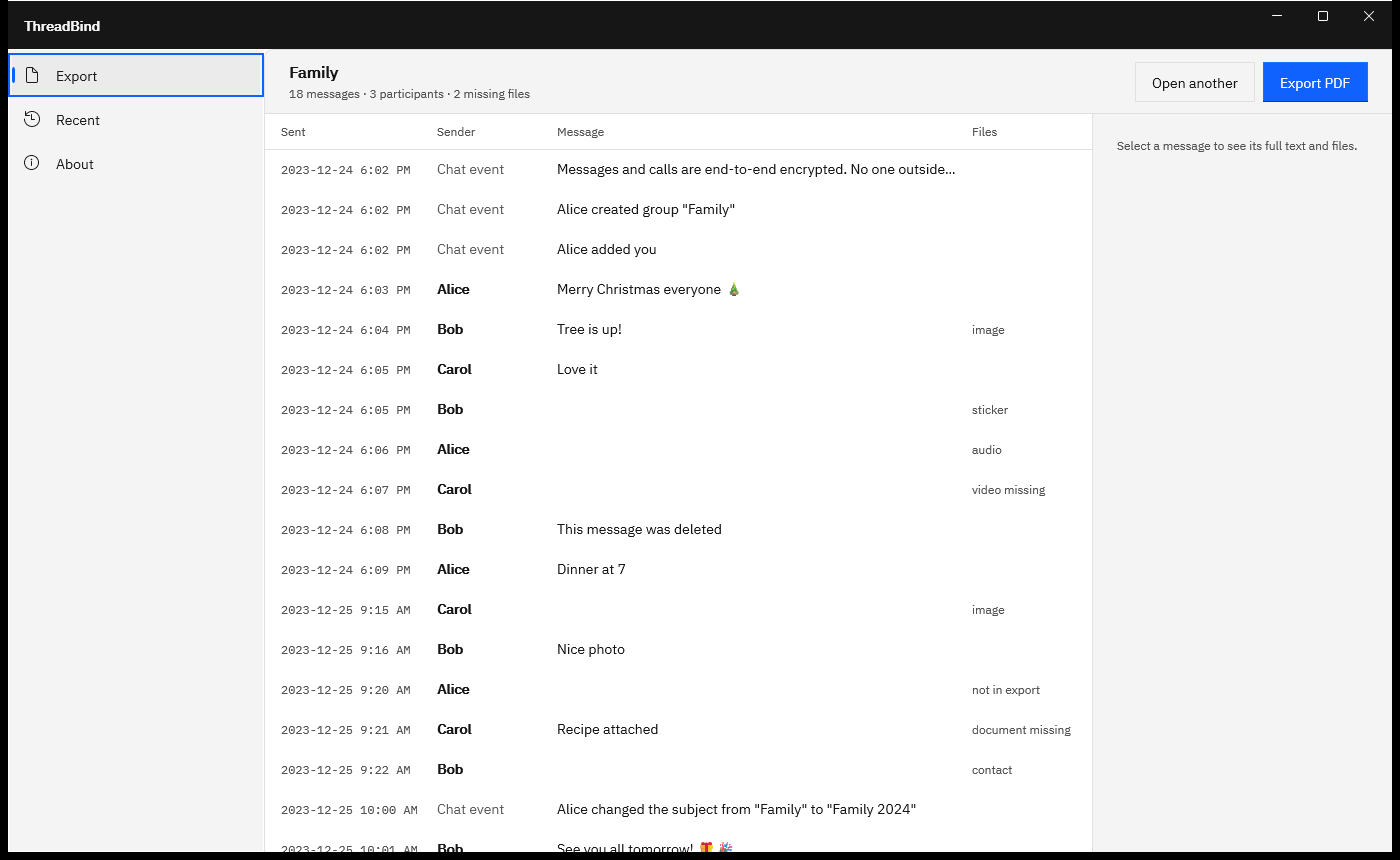
Task: Select the end-to-end encrypted chat event row
Action: (678, 170)
